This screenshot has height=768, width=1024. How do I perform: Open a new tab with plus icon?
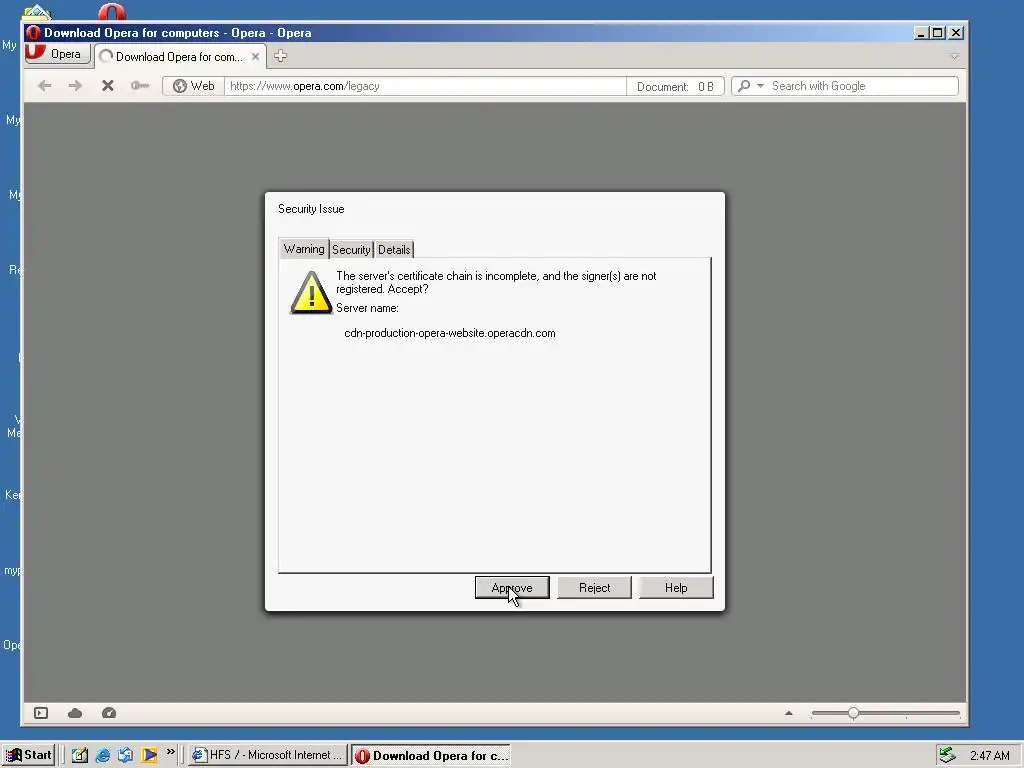pyautogui.click(x=280, y=56)
